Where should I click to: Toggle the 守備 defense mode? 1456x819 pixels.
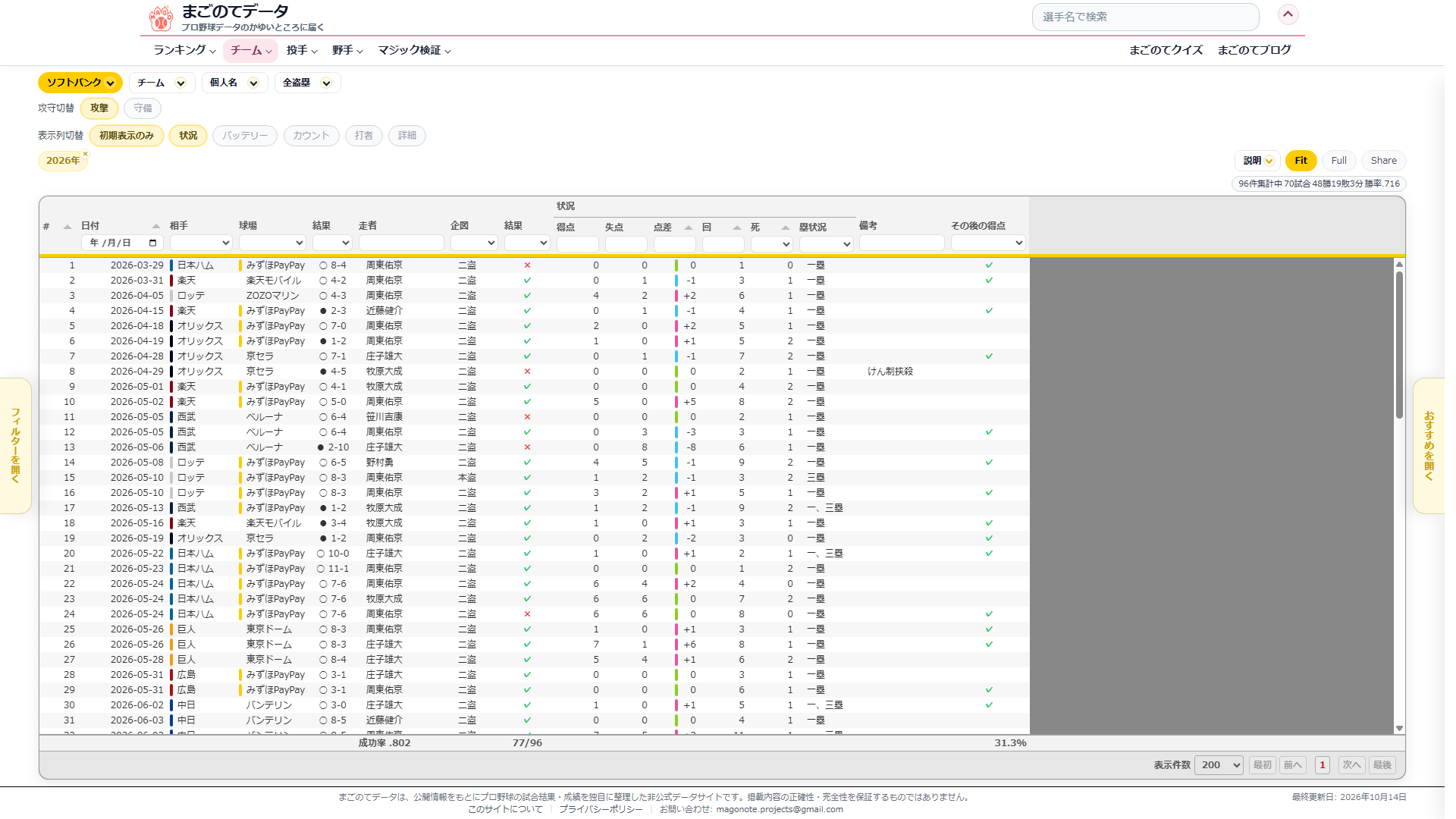(x=143, y=108)
